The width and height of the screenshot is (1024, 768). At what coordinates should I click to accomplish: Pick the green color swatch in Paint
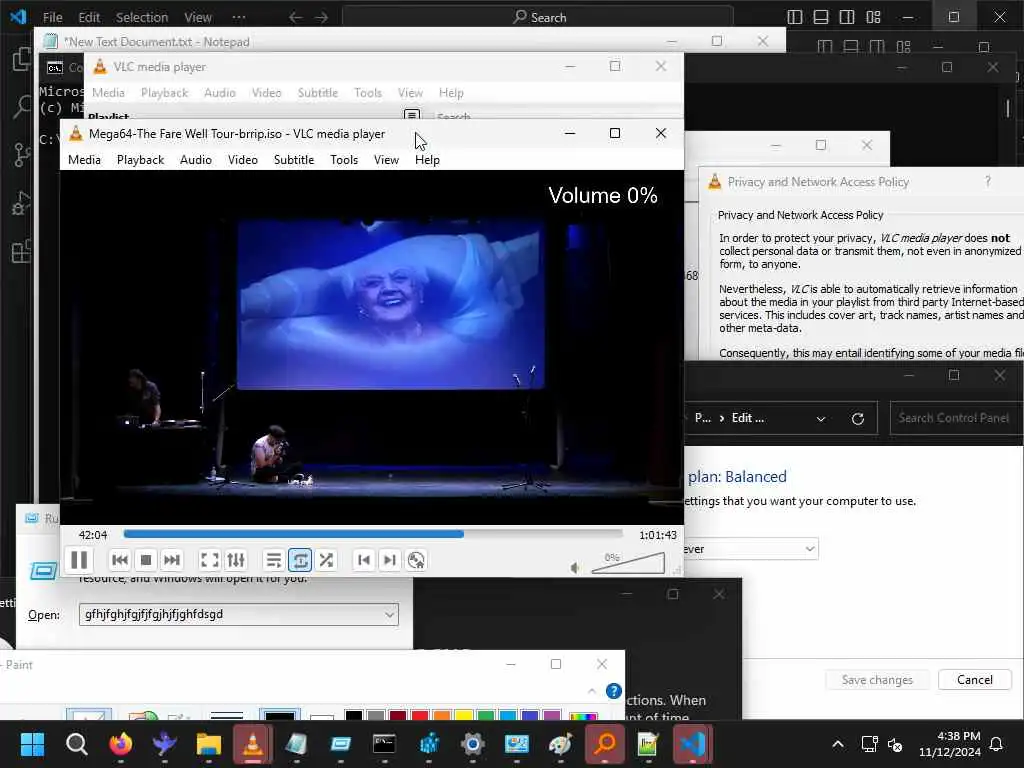[486, 716]
